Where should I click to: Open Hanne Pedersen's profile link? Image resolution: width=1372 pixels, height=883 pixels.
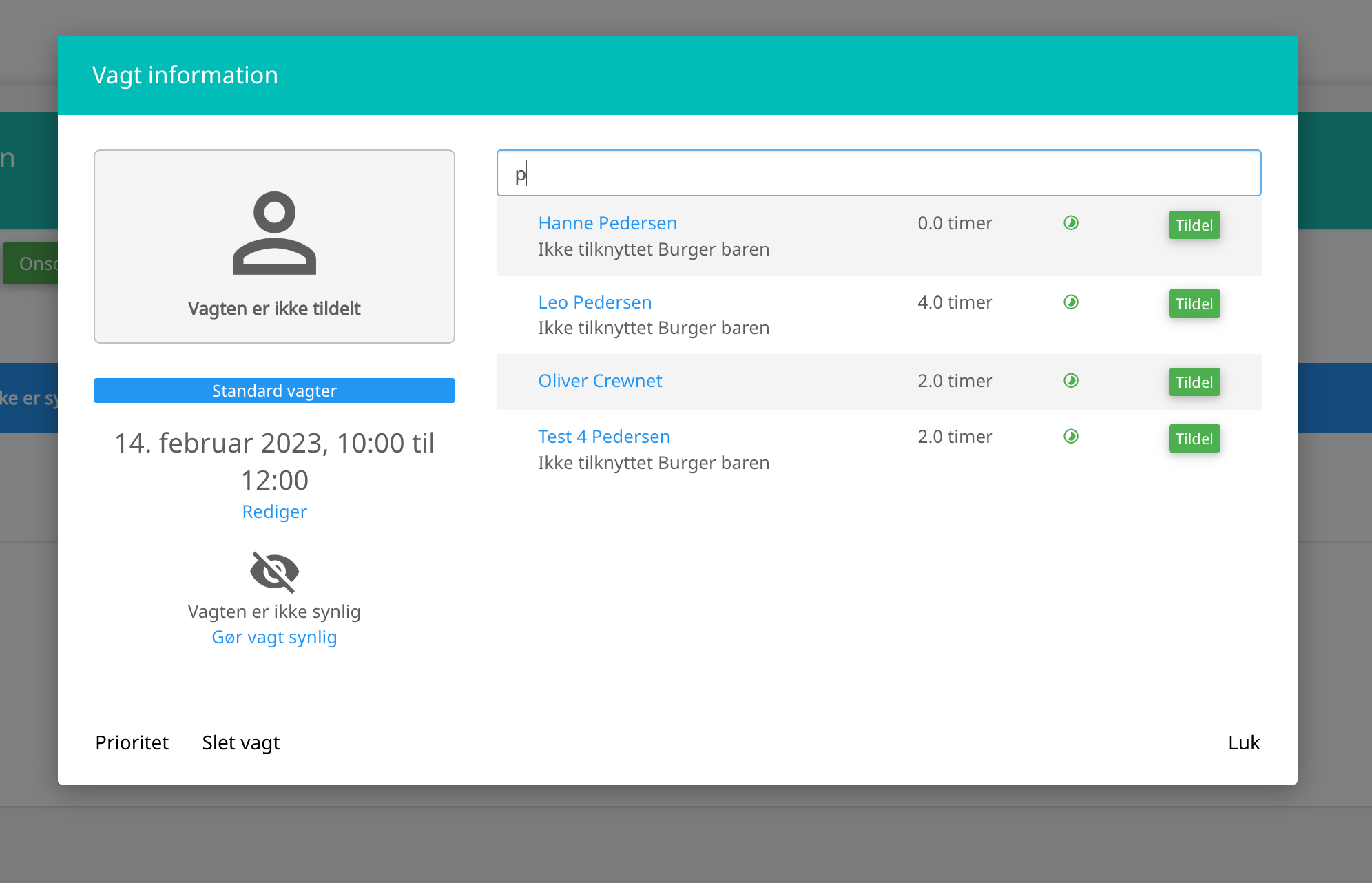607,223
